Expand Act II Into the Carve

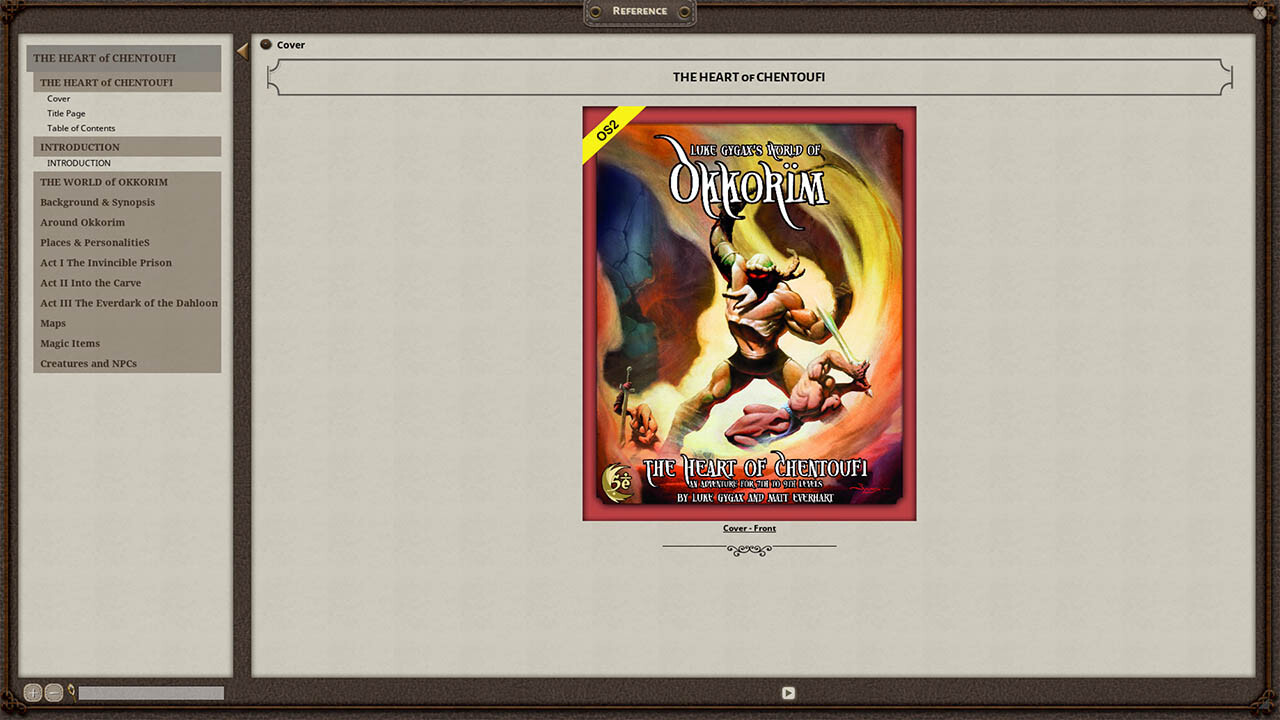tap(127, 283)
